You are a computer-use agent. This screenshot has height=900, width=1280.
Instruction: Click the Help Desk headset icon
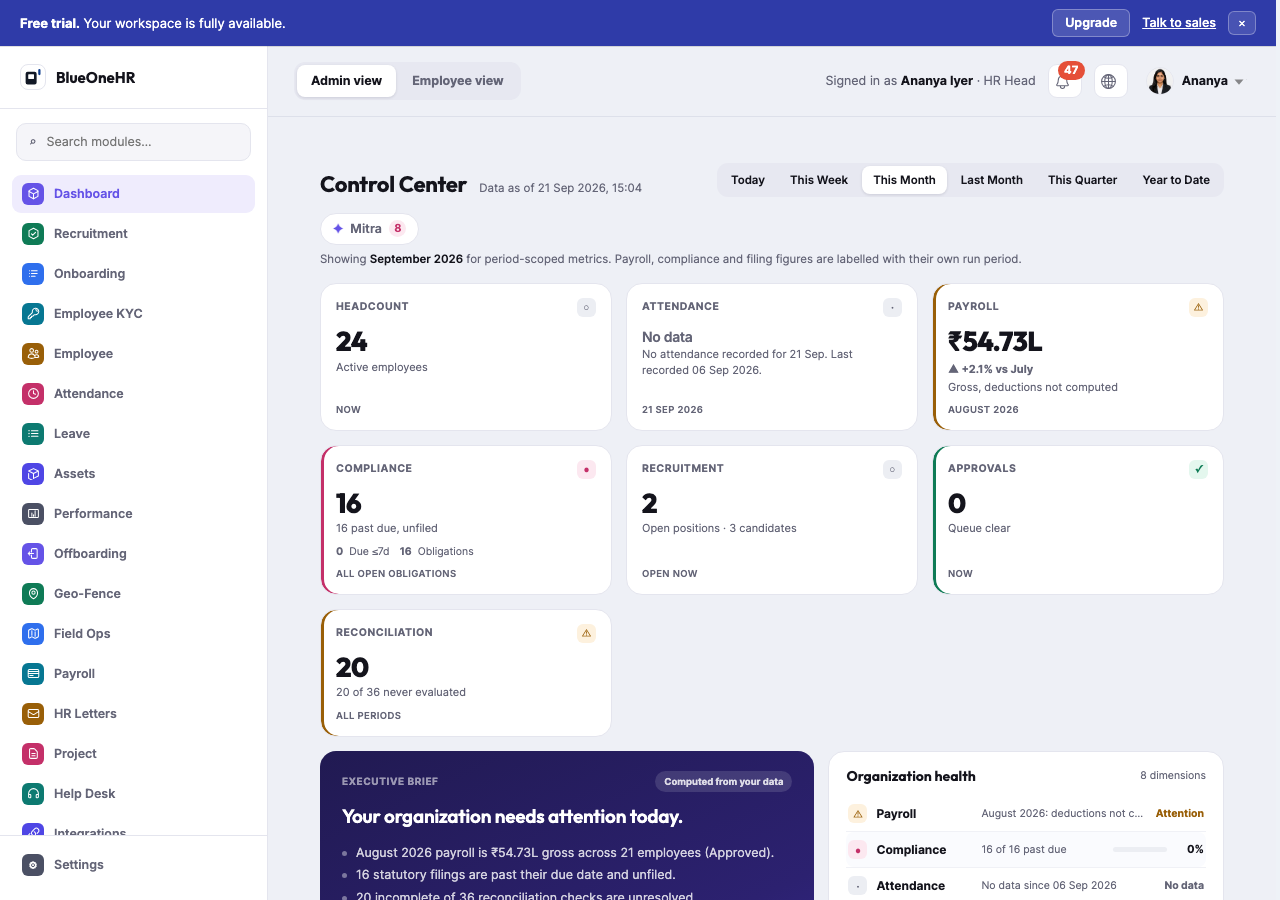pos(33,793)
